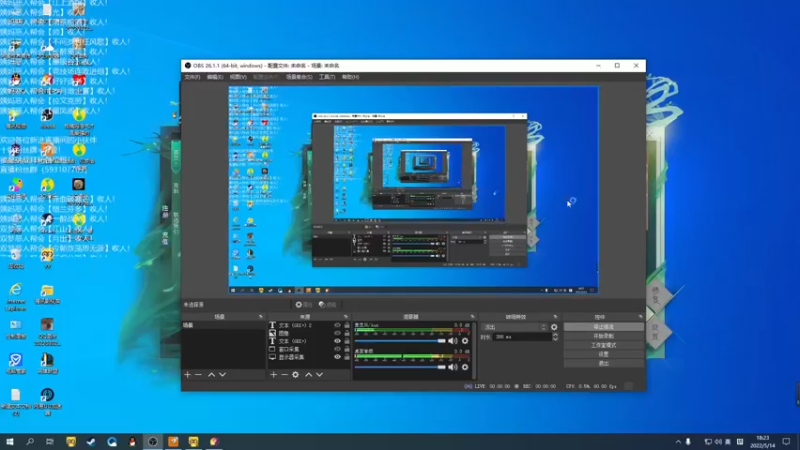
Task: Open the Help menu in OBS
Action: pos(351,77)
